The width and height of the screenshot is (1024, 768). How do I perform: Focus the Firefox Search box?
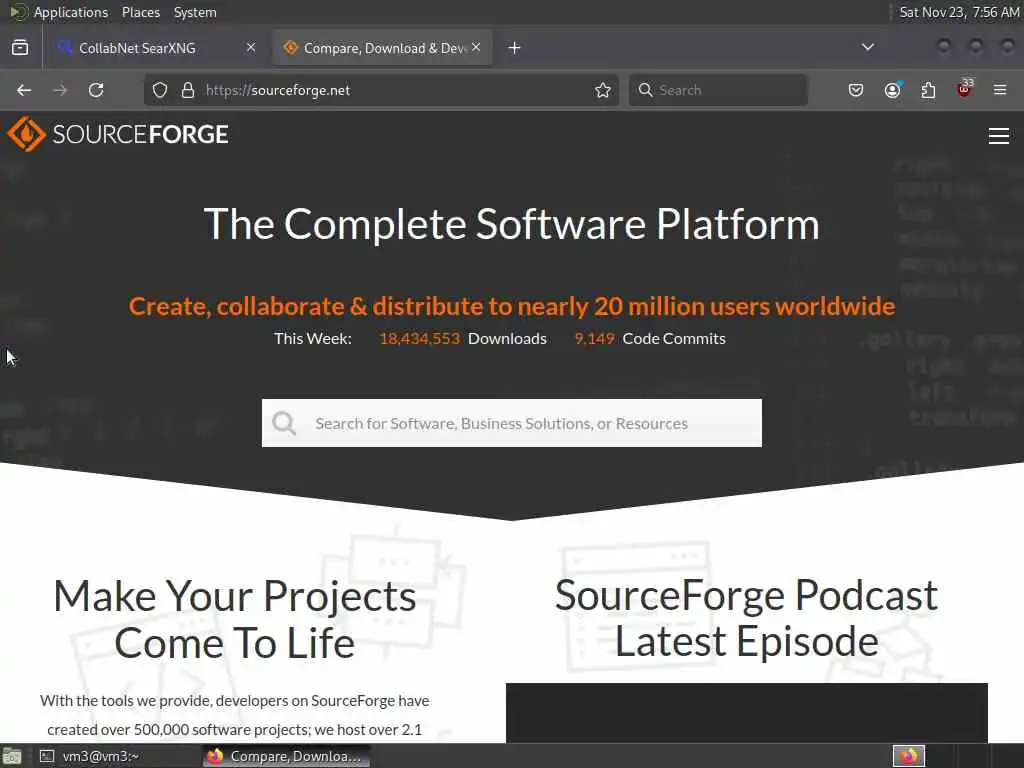(718, 90)
